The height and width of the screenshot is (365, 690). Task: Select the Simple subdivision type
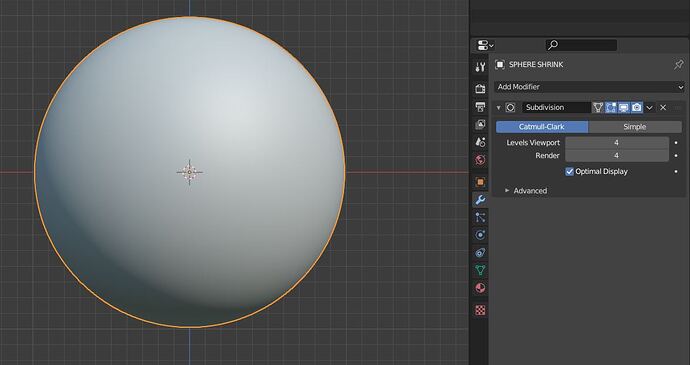635,127
